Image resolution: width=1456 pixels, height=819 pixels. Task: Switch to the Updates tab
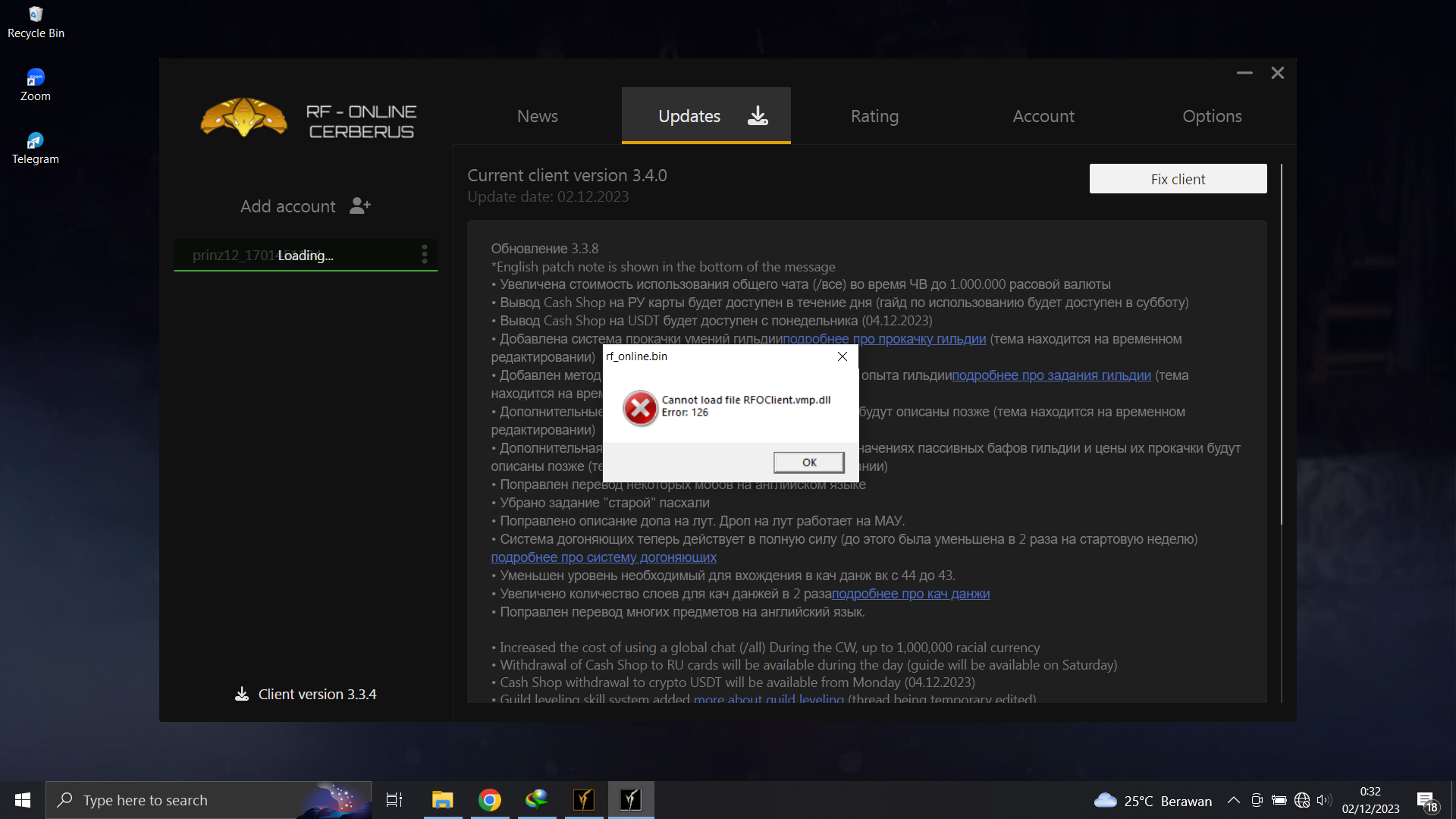[706, 116]
